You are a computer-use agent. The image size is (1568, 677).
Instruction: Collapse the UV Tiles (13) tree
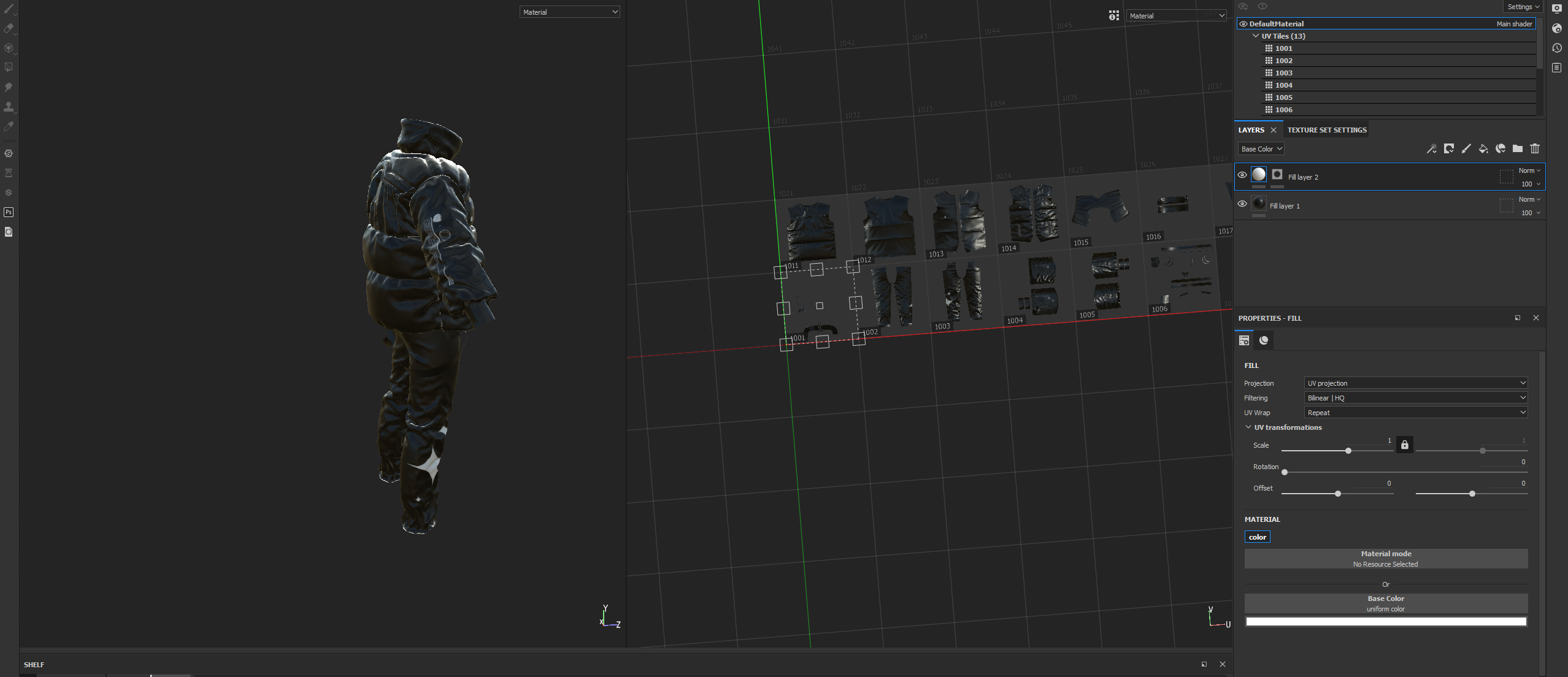1255,36
